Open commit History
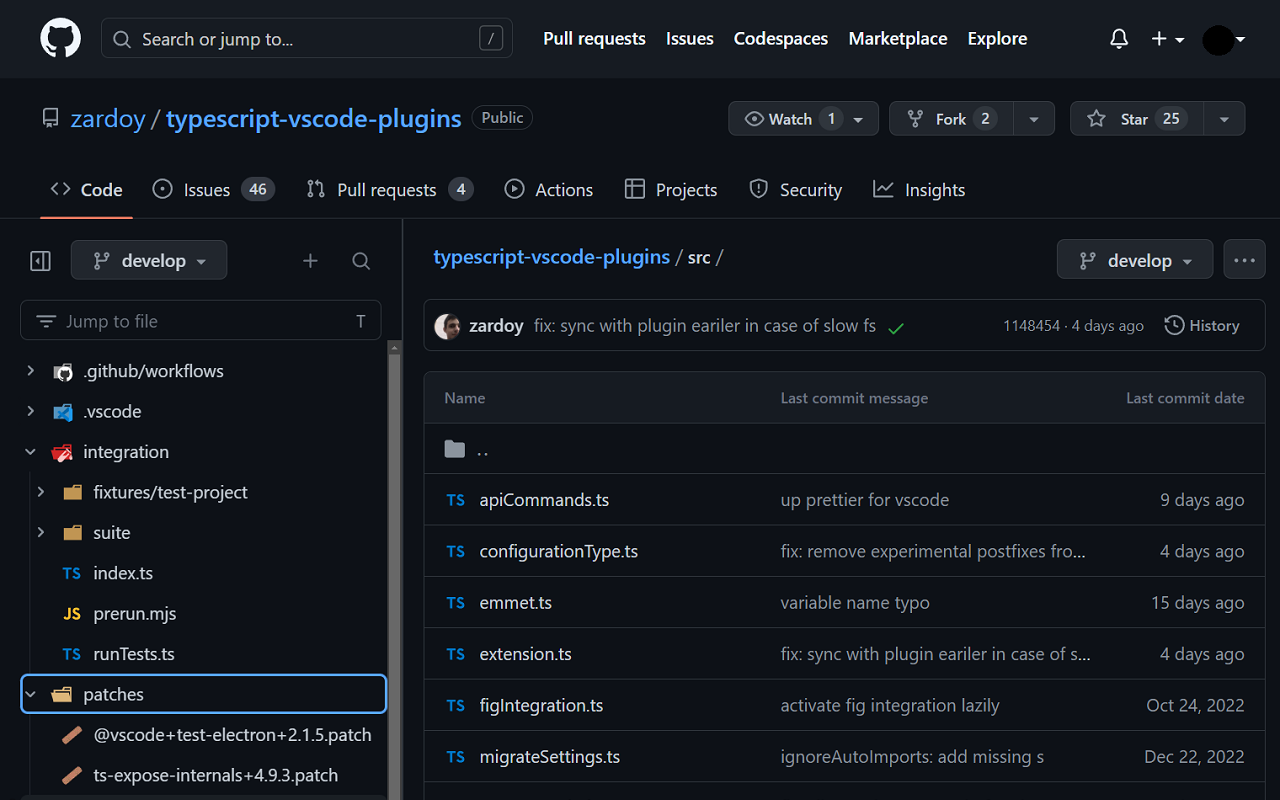Image resolution: width=1280 pixels, height=800 pixels. pos(1202,326)
